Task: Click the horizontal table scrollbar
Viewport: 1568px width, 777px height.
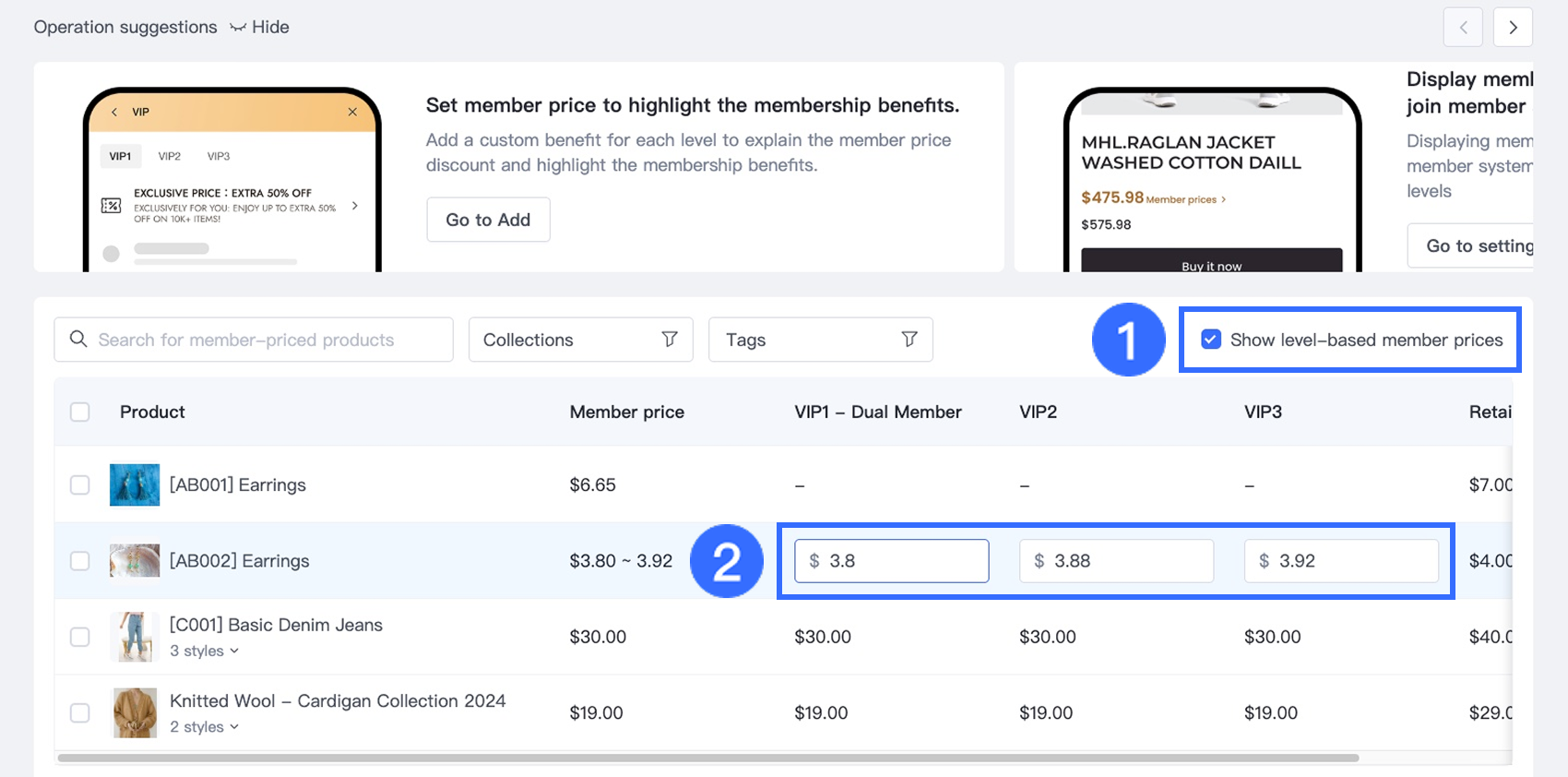Action: tap(707, 759)
